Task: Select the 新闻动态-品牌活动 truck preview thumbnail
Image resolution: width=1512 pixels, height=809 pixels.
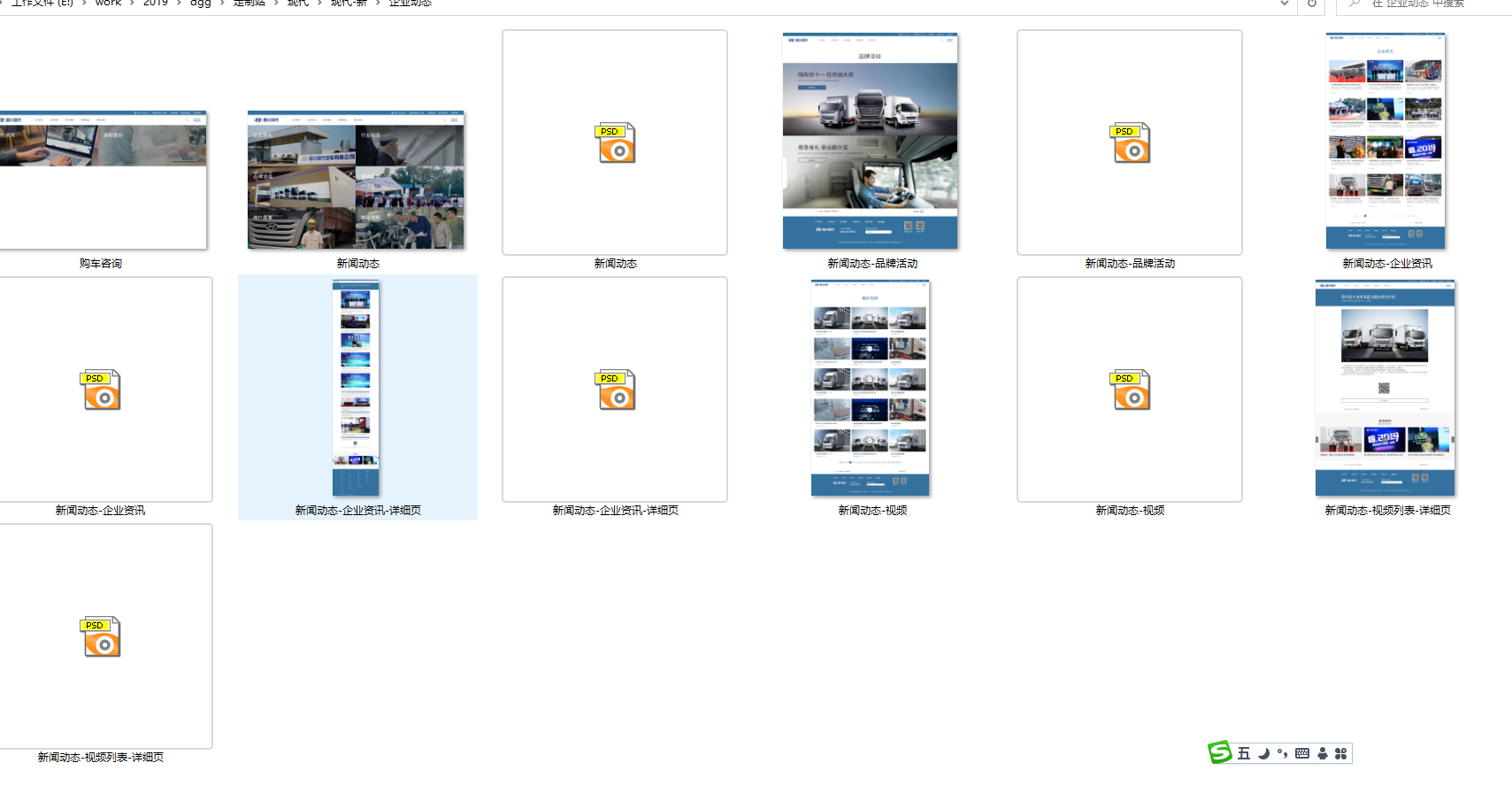Action: point(870,141)
